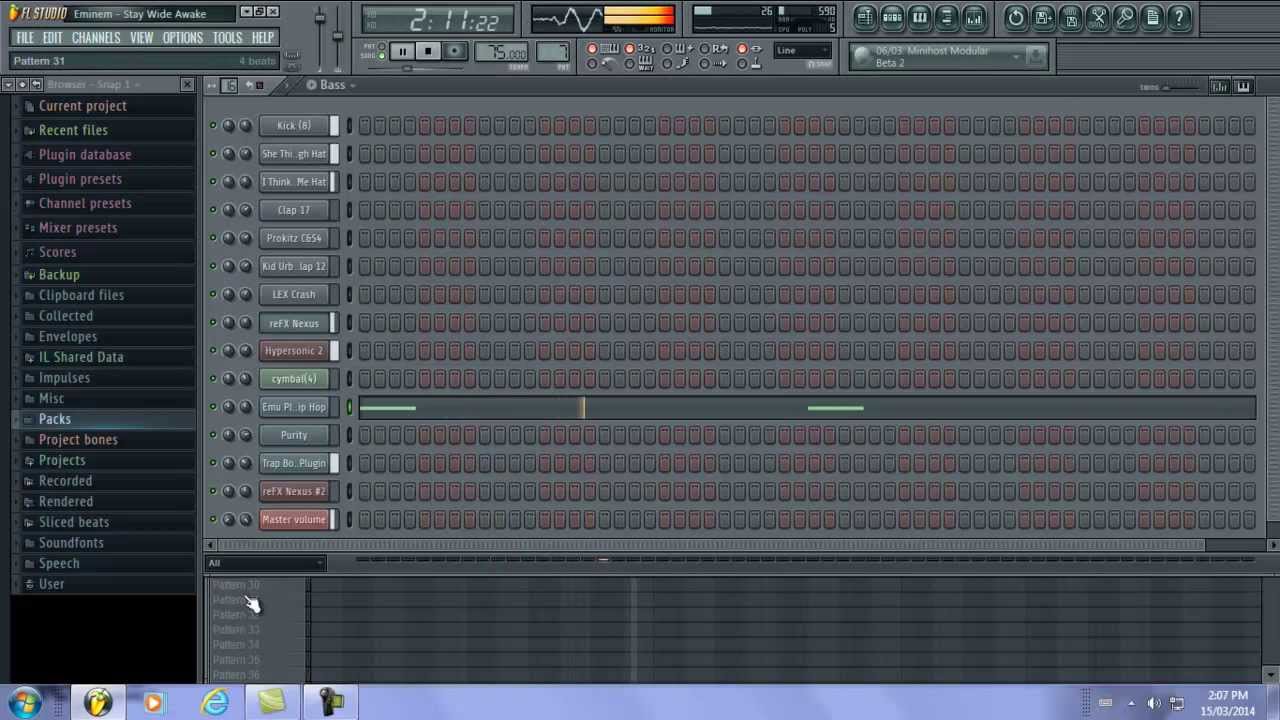Open the TOOLS menu

(x=227, y=38)
